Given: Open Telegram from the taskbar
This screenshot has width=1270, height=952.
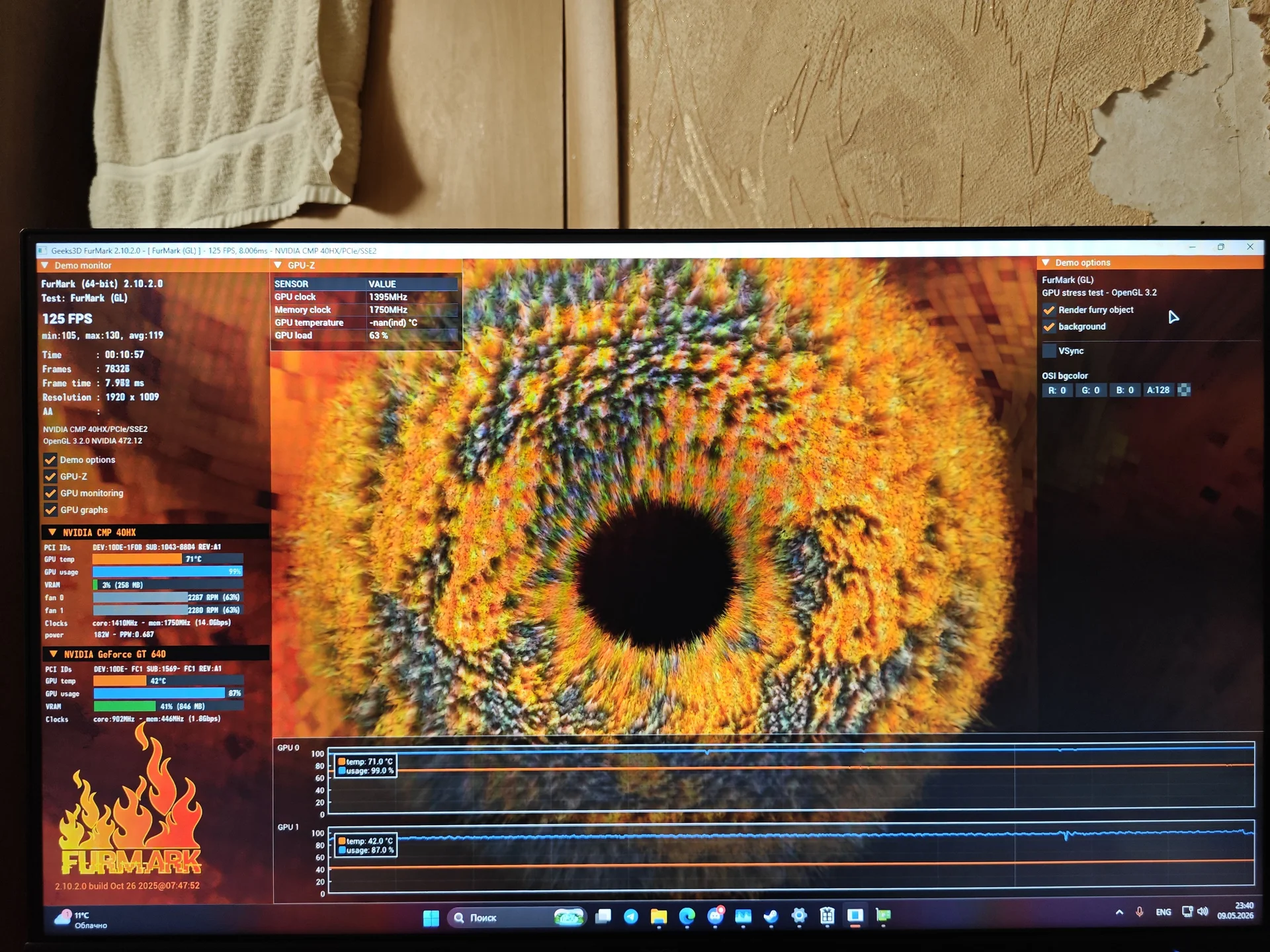Looking at the screenshot, I should [x=631, y=916].
